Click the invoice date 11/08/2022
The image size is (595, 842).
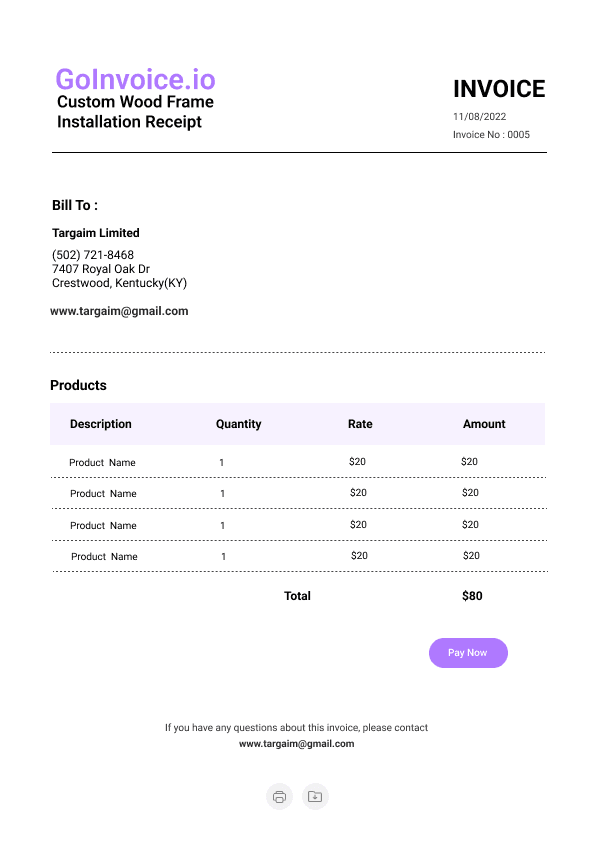click(479, 117)
